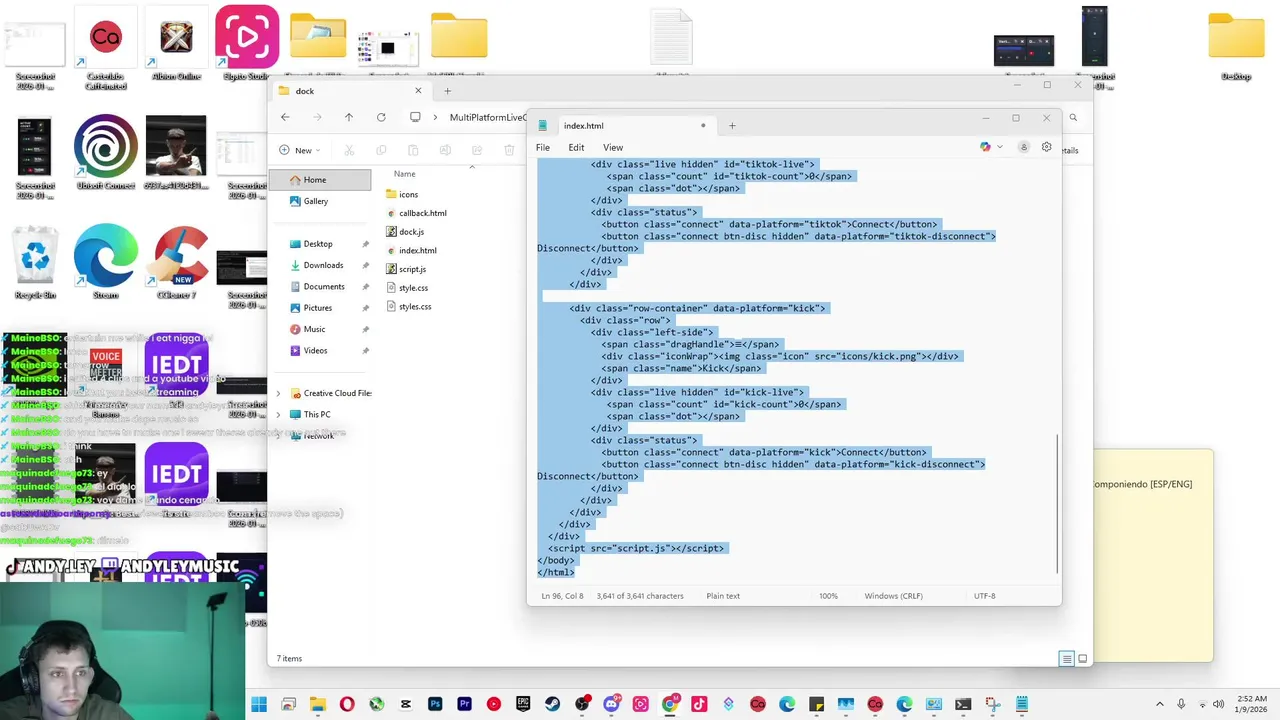The height and width of the screenshot is (720, 1280).
Task: Expand Network tree node
Action: [x=279, y=436]
